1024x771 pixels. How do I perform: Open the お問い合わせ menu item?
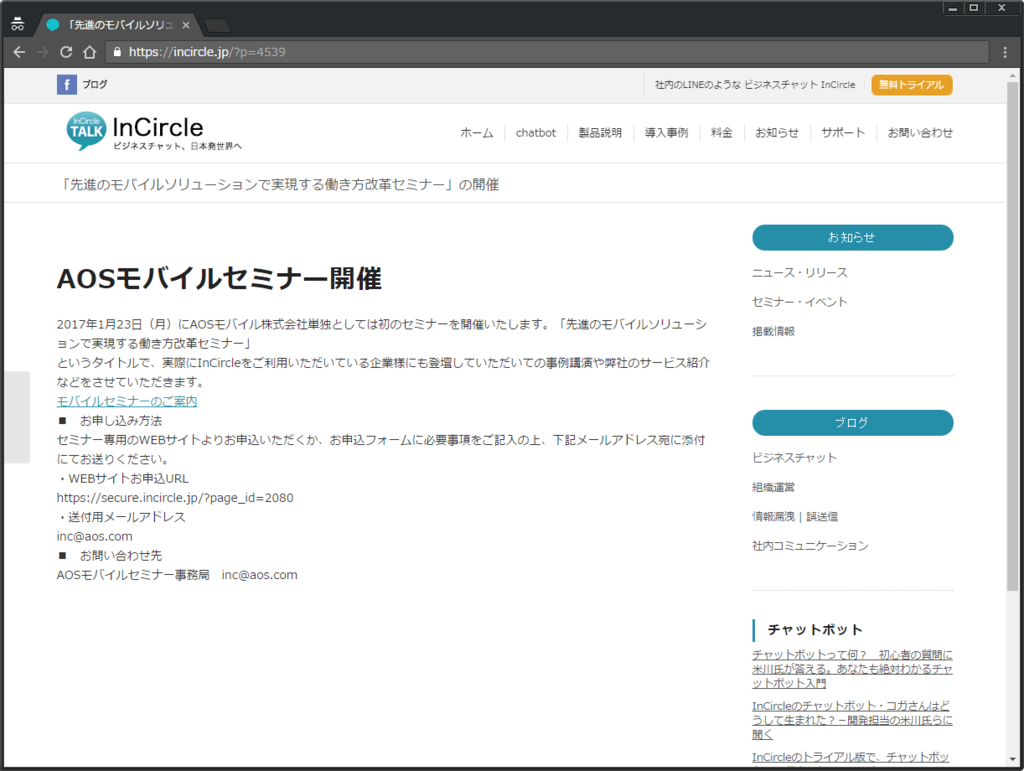tap(920, 133)
